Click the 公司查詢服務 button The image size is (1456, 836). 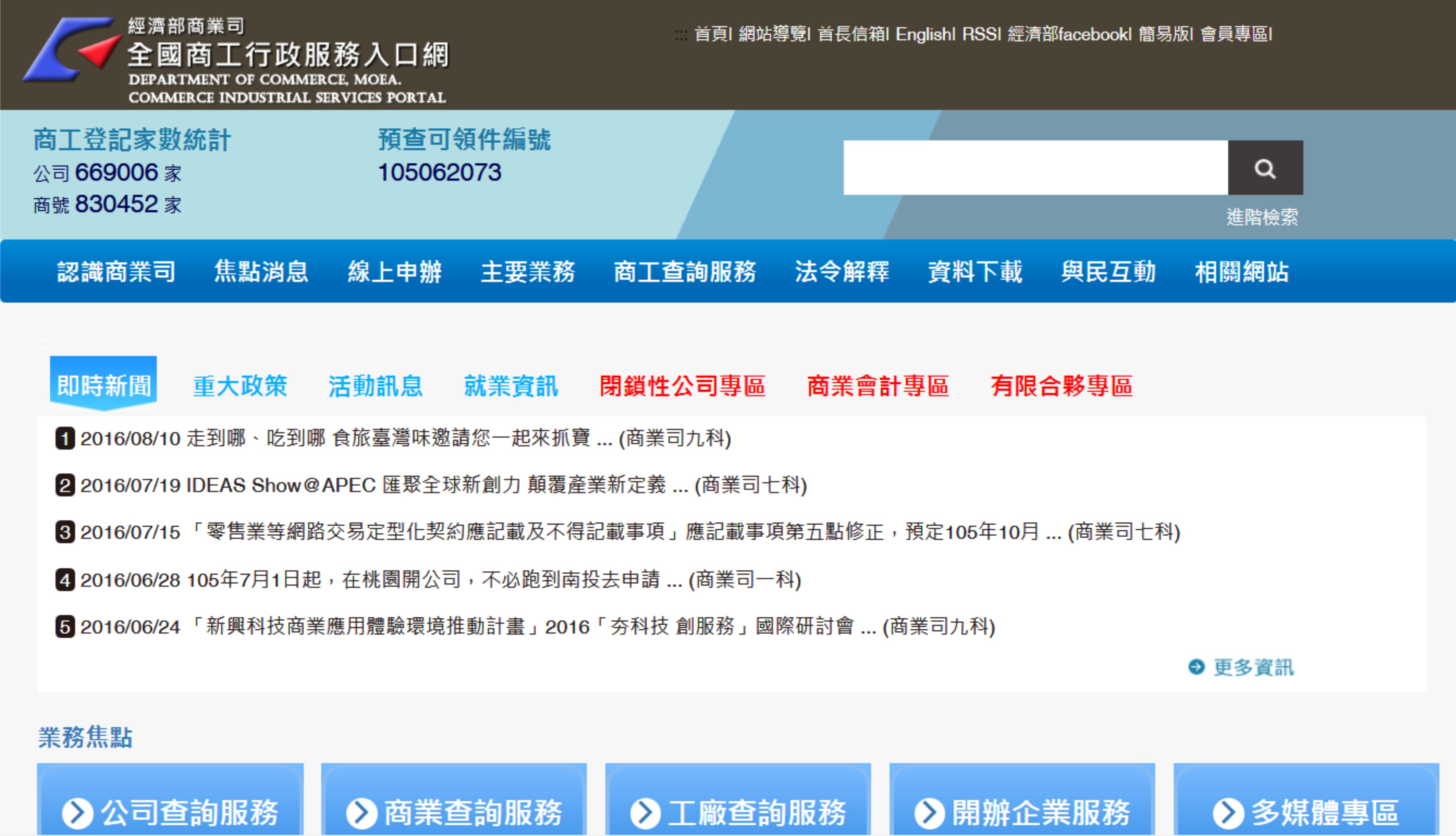(170, 799)
